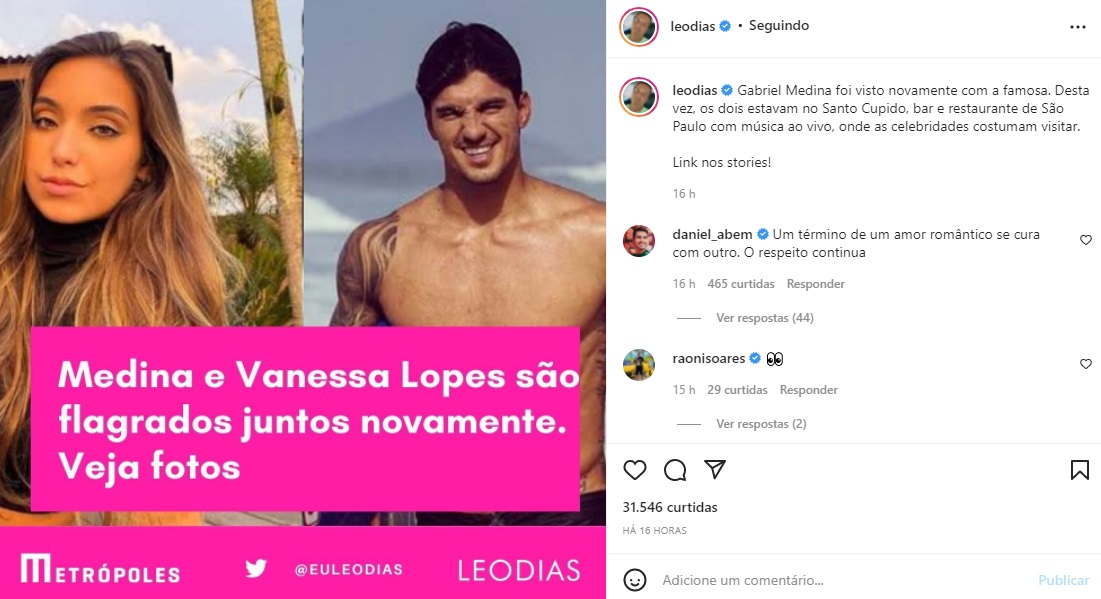Viewport: 1101px width, 599px height.
Task: View the 31.546 curtidas likes list
Action: [x=670, y=507]
